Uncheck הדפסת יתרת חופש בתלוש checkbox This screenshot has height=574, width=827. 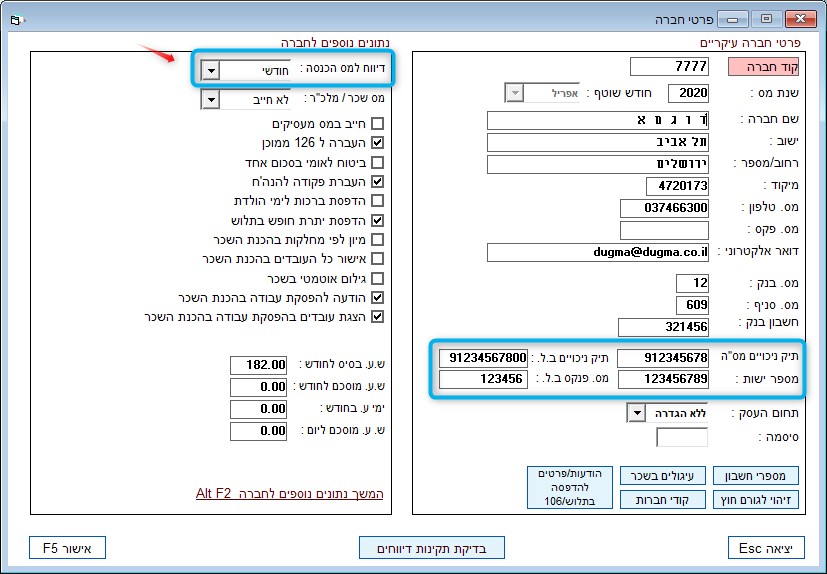click(x=377, y=220)
